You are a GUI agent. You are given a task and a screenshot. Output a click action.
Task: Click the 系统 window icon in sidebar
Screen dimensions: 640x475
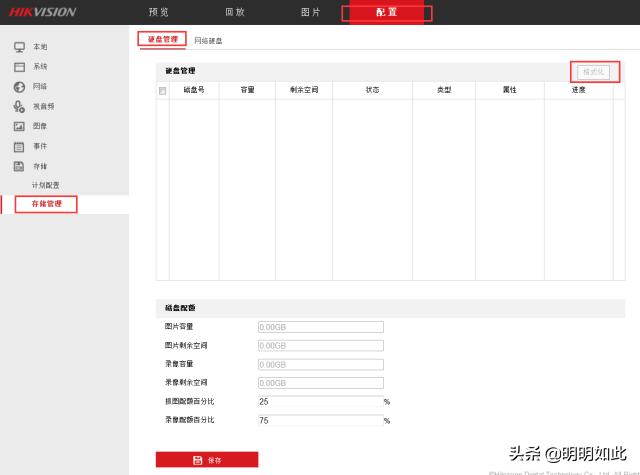tap(19, 67)
